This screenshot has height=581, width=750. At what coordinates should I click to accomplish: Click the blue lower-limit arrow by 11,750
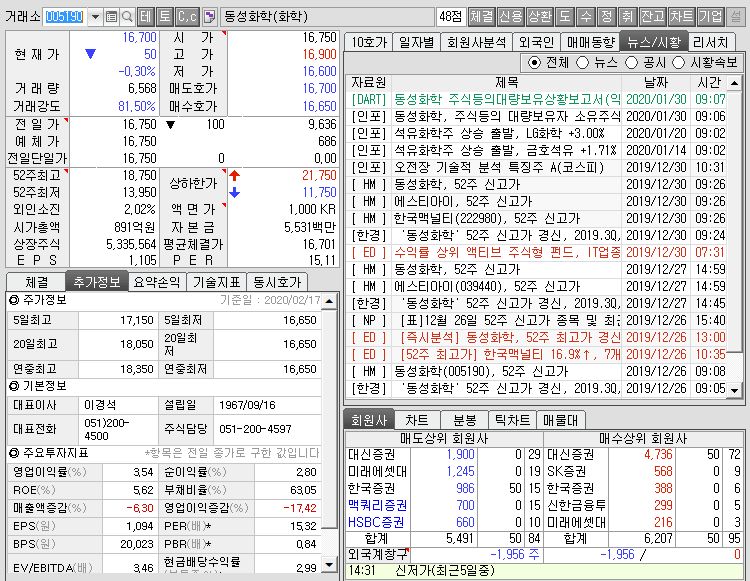coord(234,193)
